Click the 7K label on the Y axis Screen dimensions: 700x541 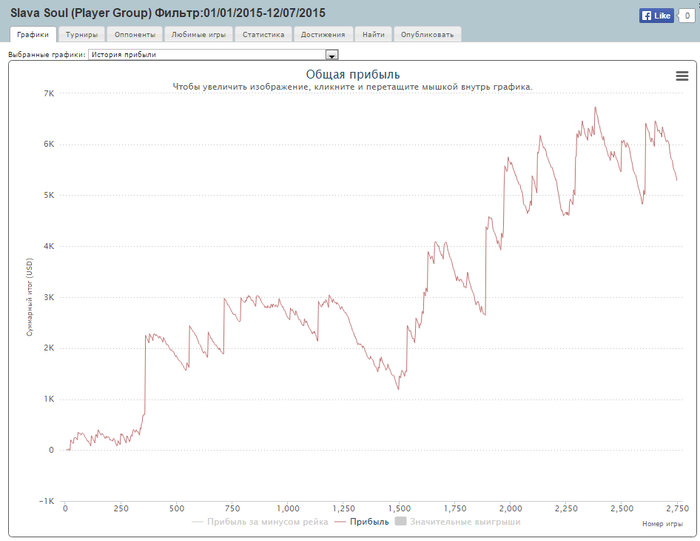pyautogui.click(x=49, y=94)
